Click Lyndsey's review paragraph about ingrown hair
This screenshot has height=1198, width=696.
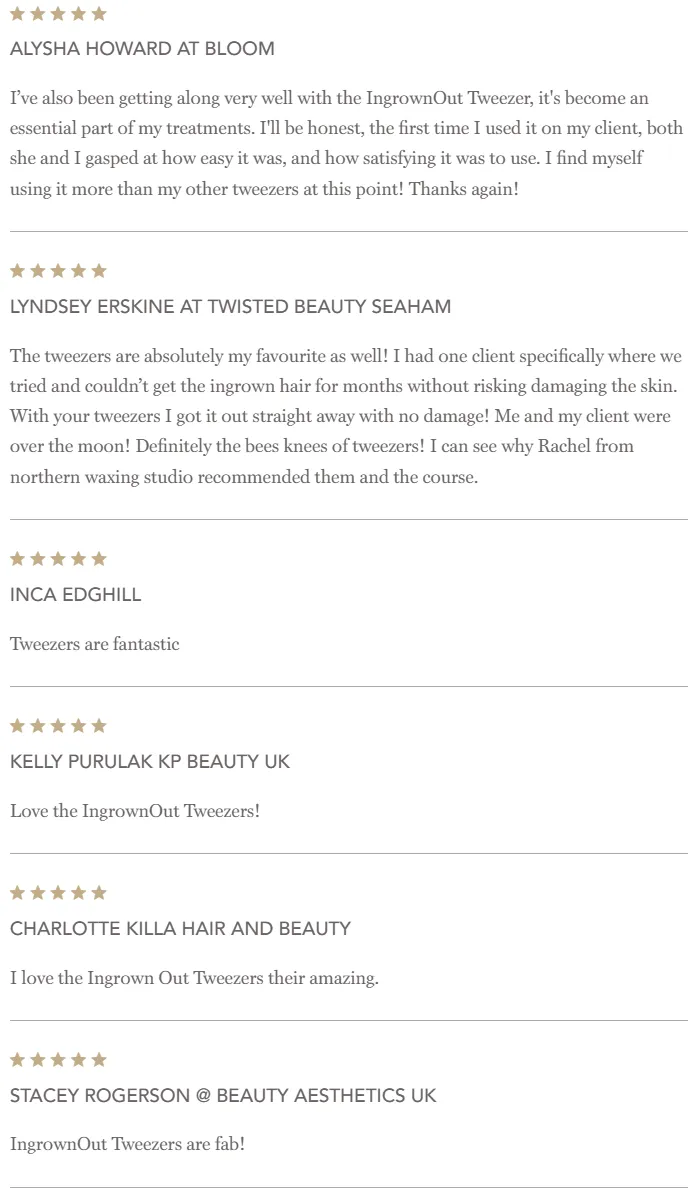coord(346,416)
